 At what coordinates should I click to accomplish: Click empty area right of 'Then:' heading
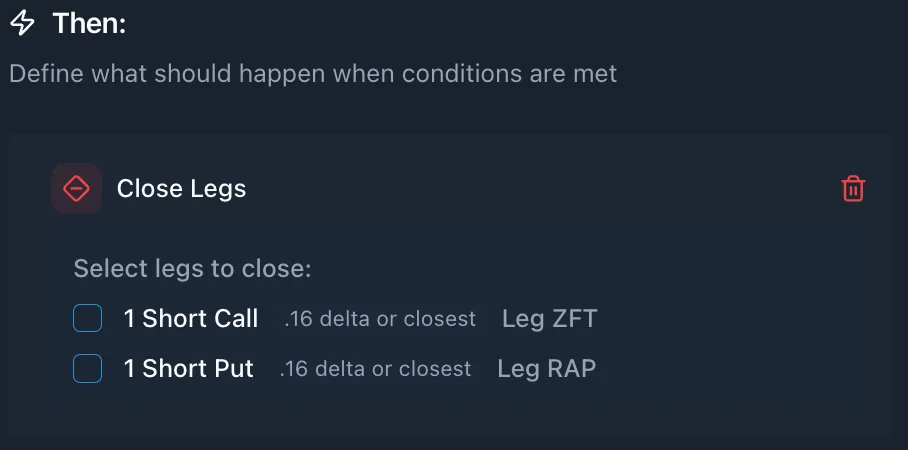pyautogui.click(x=500, y=23)
